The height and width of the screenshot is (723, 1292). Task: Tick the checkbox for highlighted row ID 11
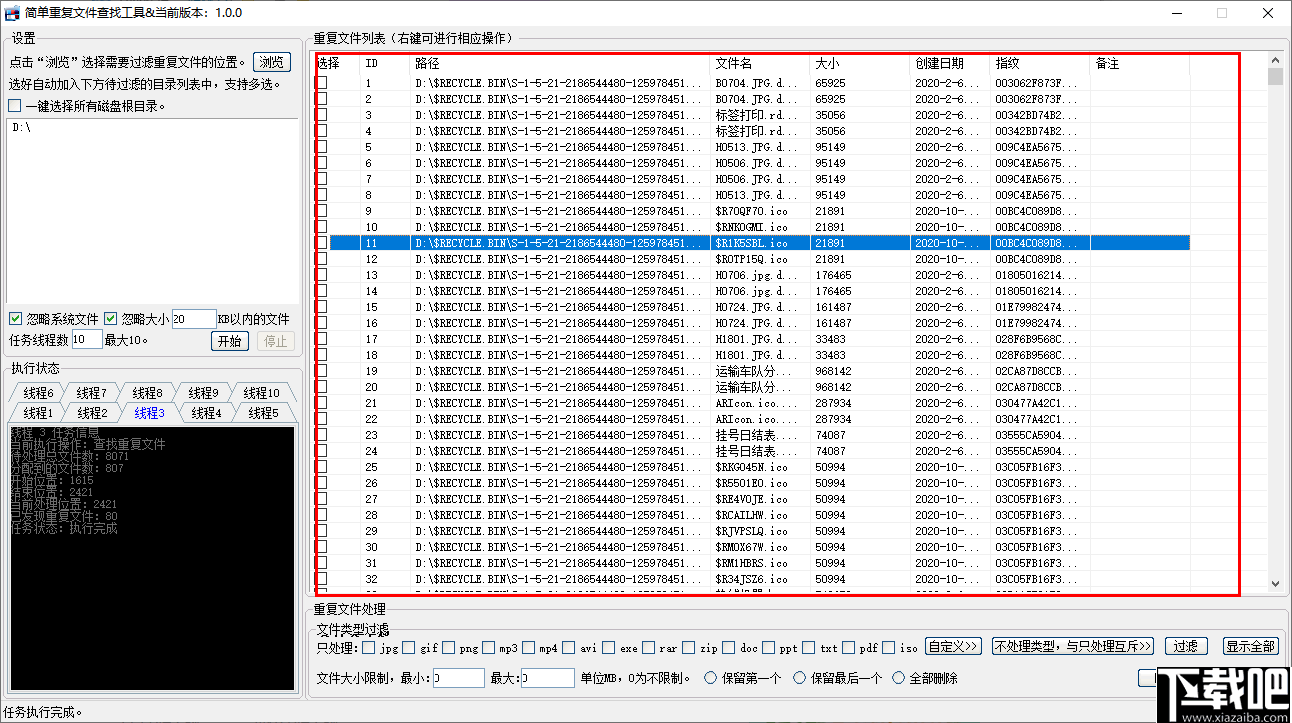(x=322, y=243)
